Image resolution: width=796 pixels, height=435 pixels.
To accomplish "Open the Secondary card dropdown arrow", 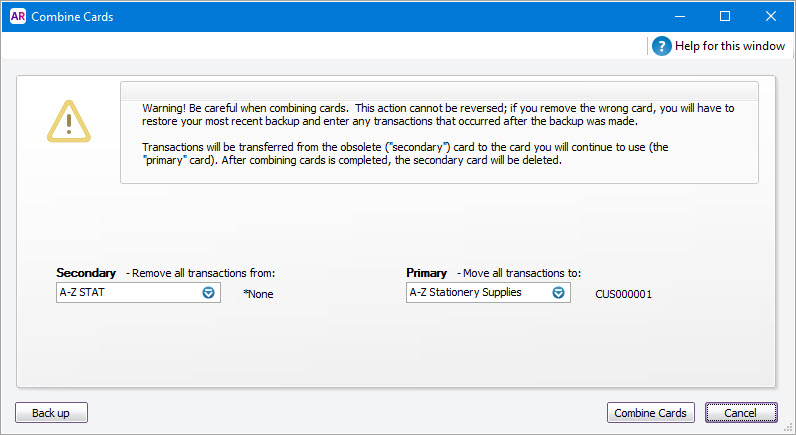I will coord(209,293).
